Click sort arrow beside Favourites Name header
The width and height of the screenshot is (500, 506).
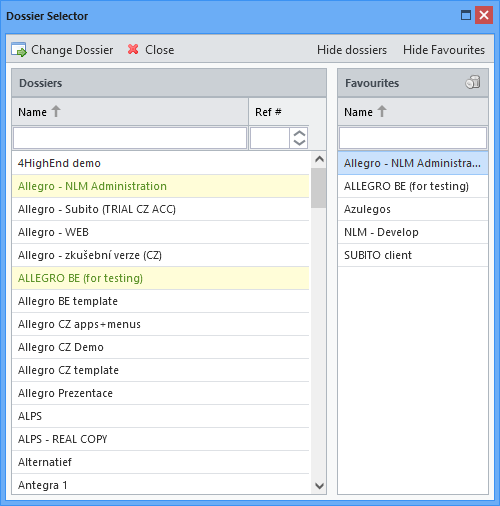pyautogui.click(x=382, y=112)
